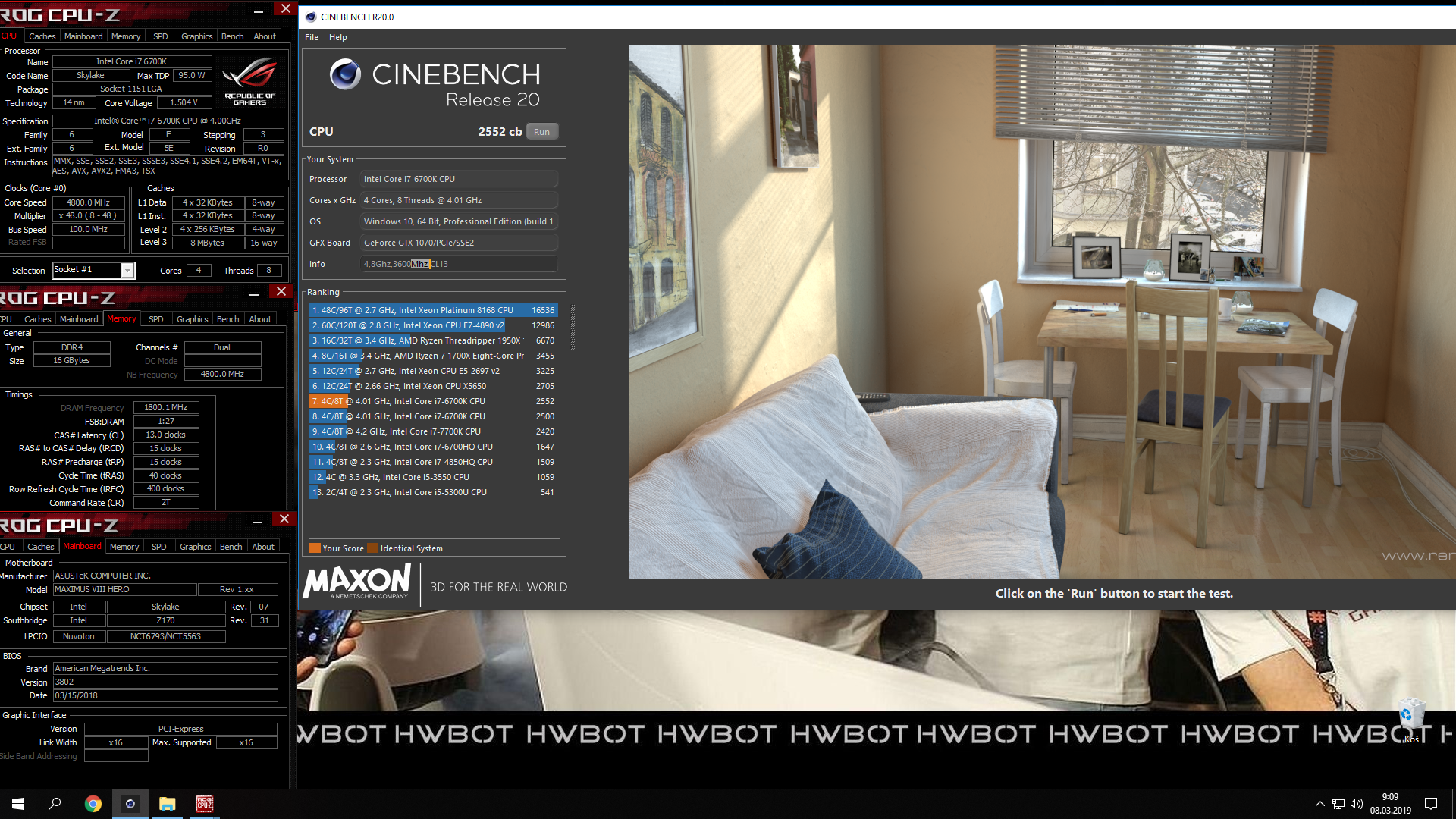Open Graphics tab in bottom CPU-Z window
Image resolution: width=1456 pixels, height=819 pixels.
tap(196, 547)
